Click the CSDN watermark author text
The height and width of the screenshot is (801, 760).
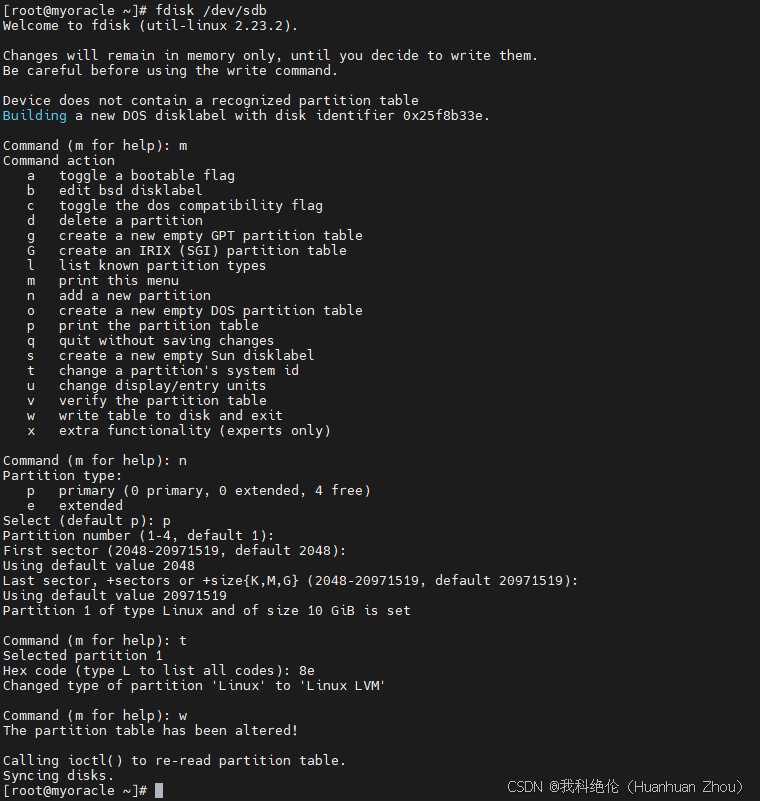tap(625, 786)
